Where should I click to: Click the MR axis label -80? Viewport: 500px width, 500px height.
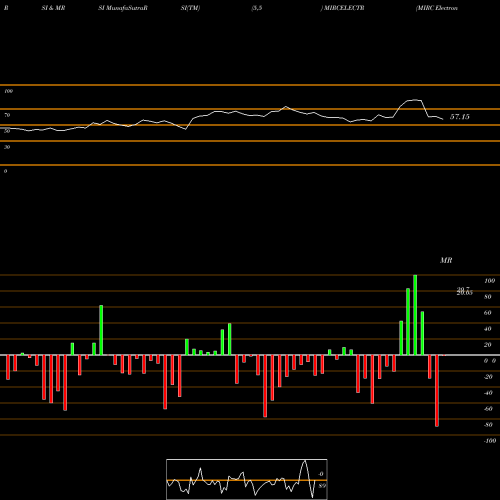click(x=488, y=425)
